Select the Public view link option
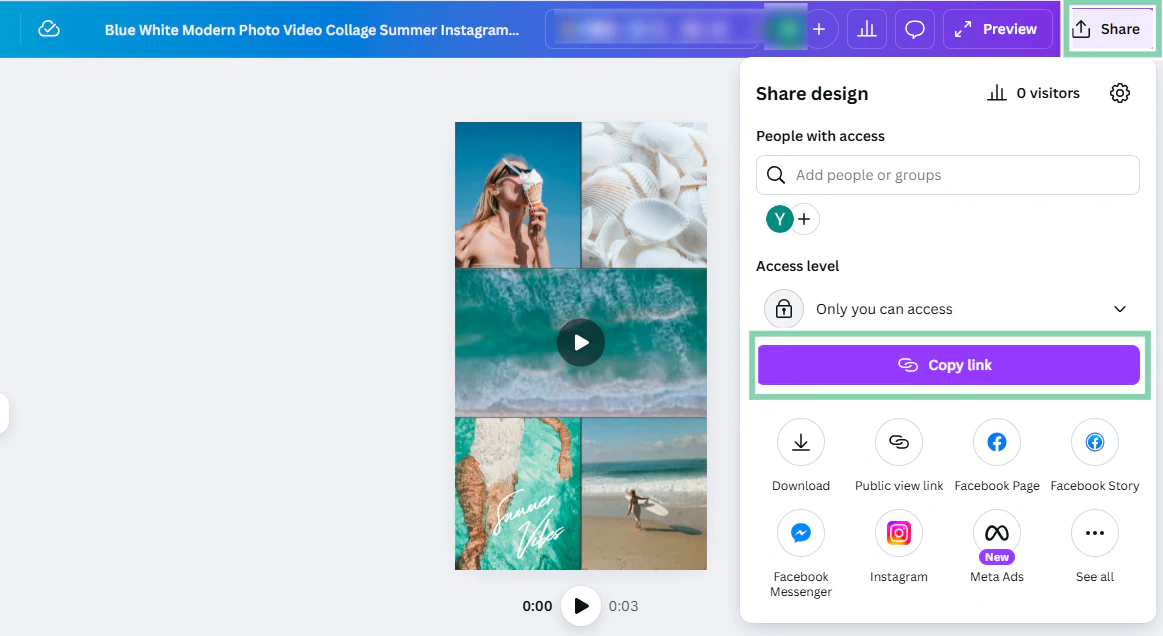 (899, 456)
